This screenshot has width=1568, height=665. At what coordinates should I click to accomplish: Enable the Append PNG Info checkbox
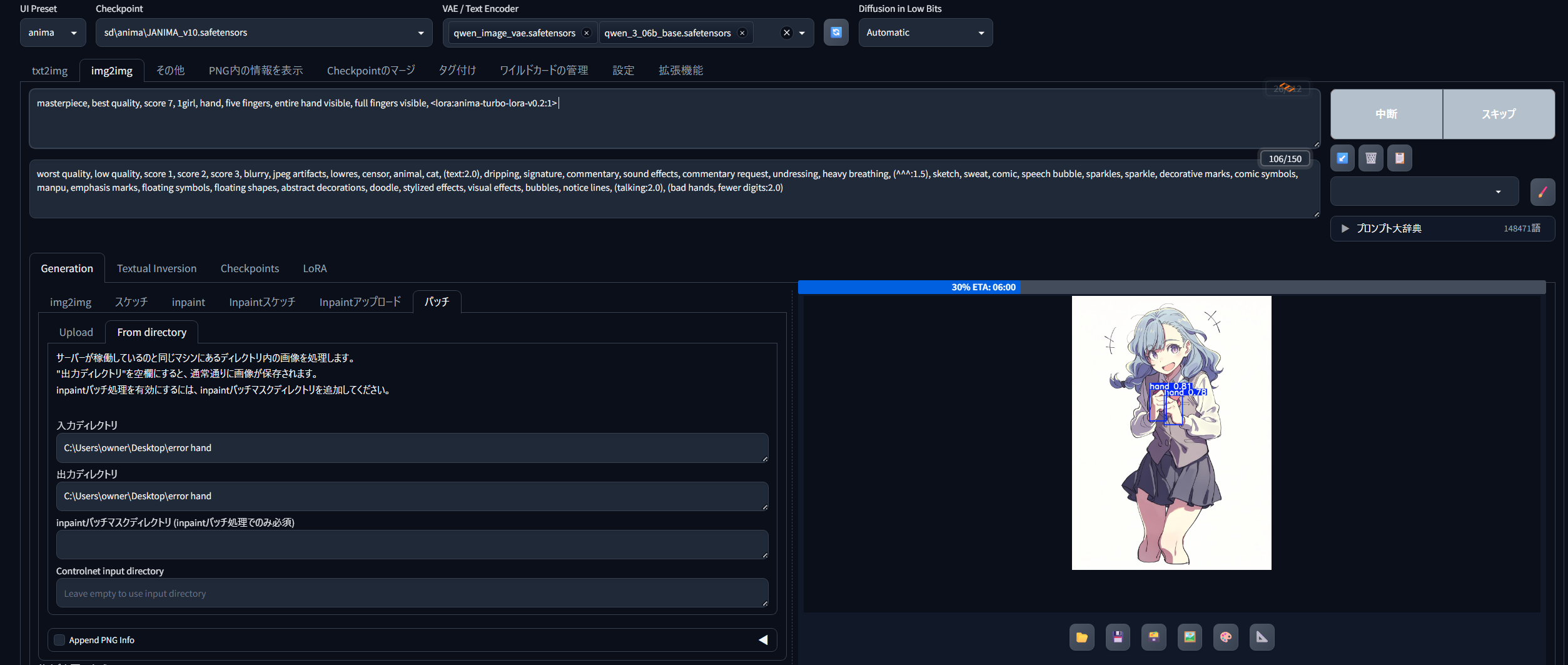(59, 640)
